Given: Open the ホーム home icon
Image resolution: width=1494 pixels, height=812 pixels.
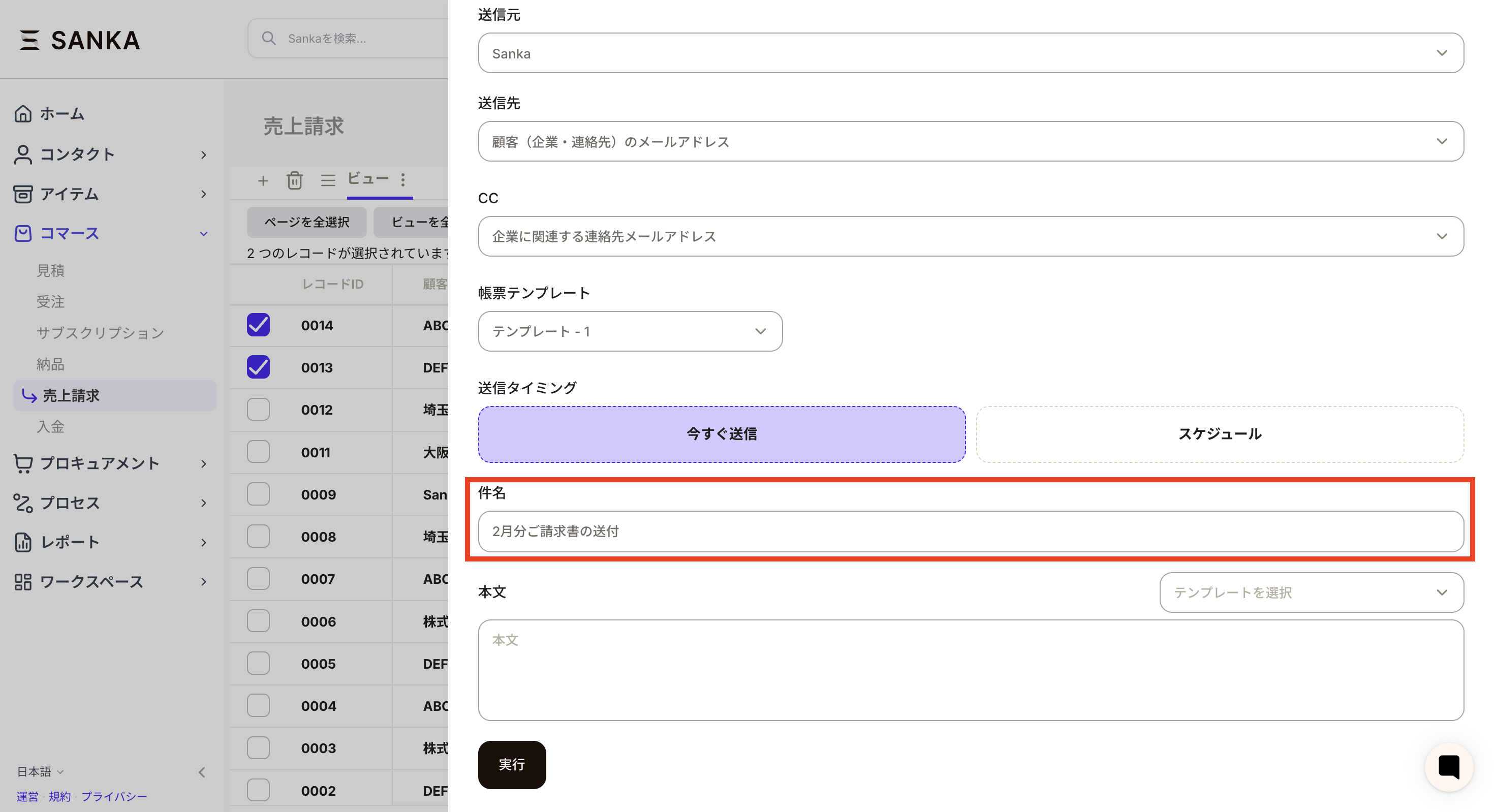Looking at the screenshot, I should tap(23, 114).
